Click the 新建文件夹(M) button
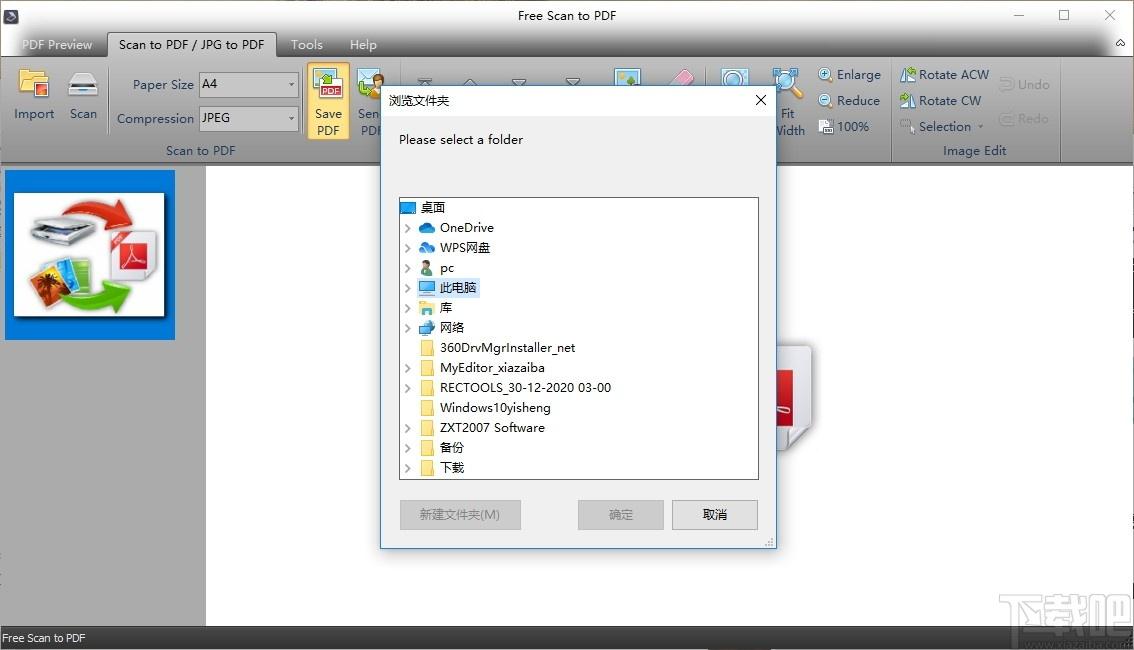 coord(460,515)
